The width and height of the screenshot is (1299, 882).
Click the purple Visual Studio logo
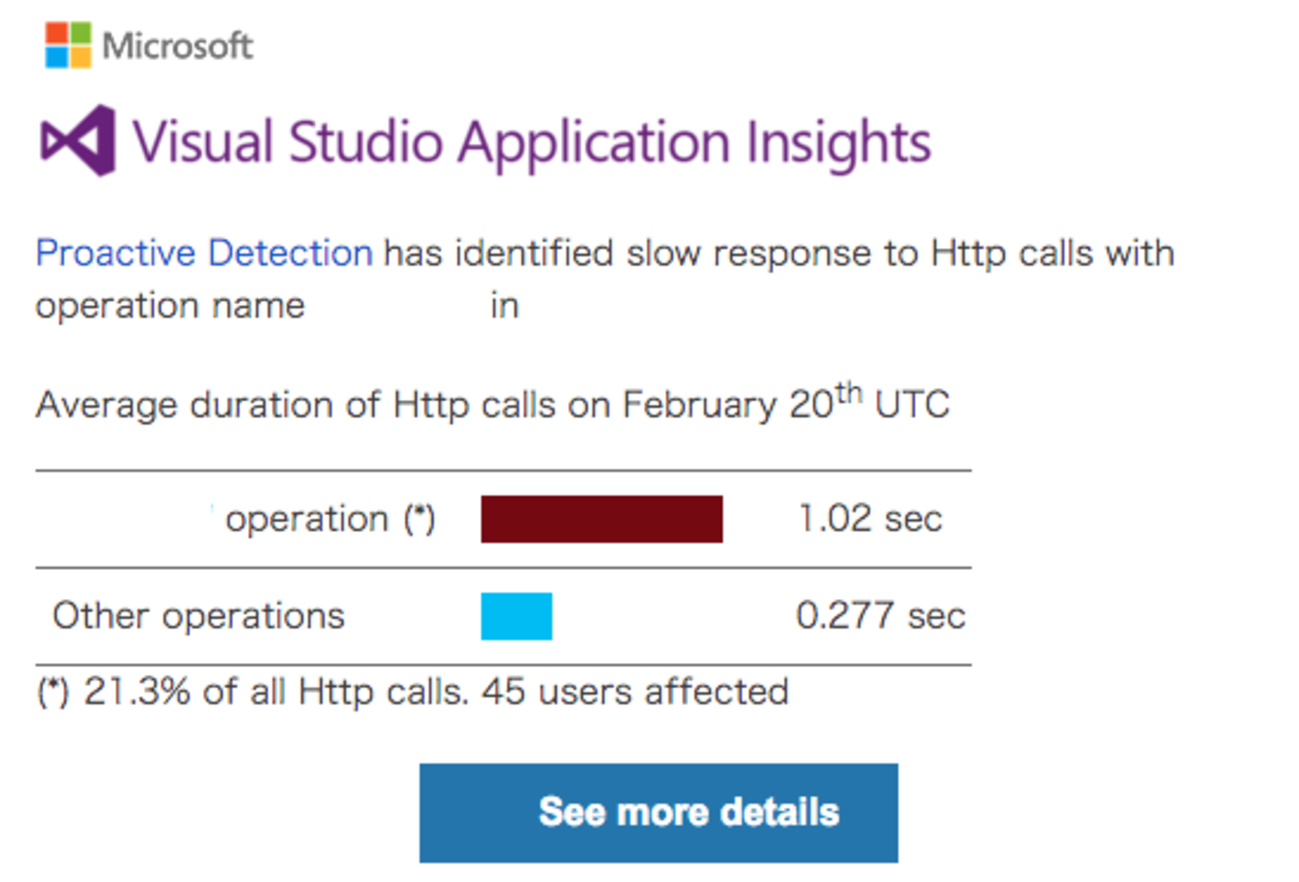click(78, 140)
